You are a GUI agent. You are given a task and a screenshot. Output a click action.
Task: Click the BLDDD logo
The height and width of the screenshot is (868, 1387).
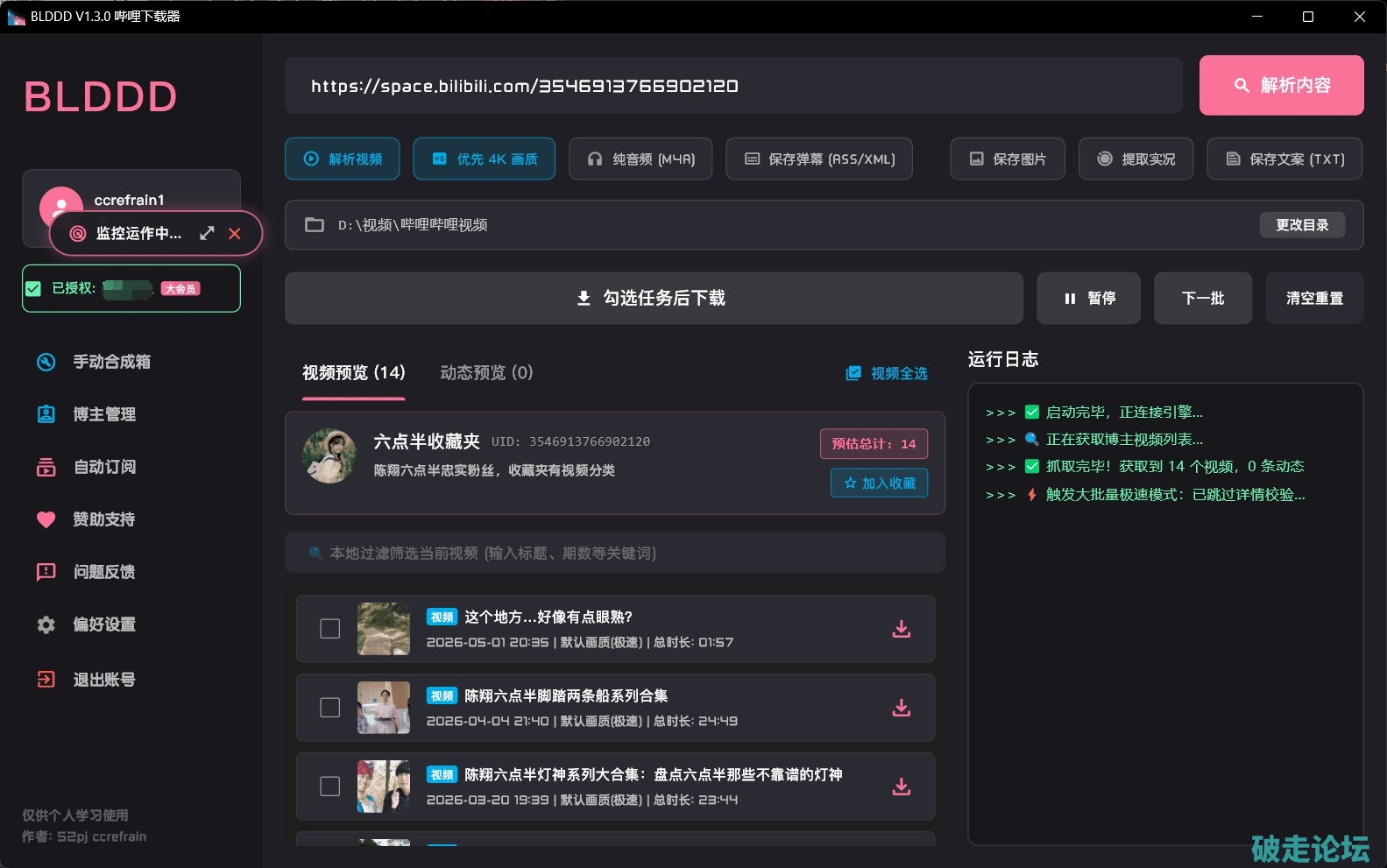(101, 96)
